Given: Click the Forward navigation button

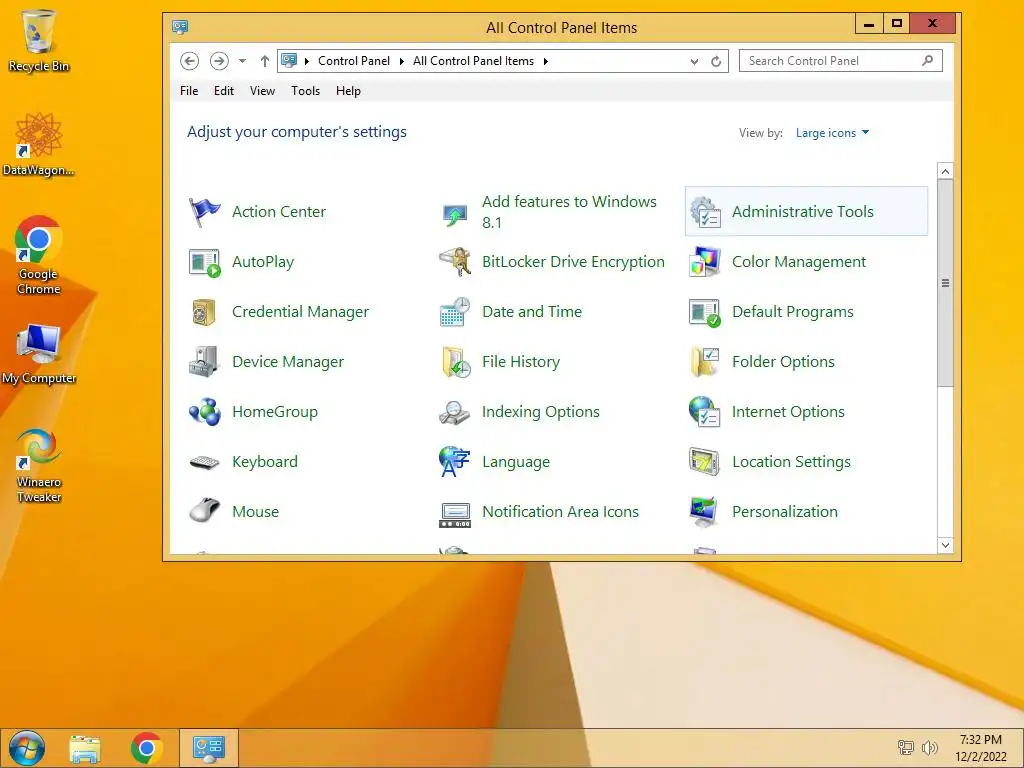Looking at the screenshot, I should coord(219,61).
